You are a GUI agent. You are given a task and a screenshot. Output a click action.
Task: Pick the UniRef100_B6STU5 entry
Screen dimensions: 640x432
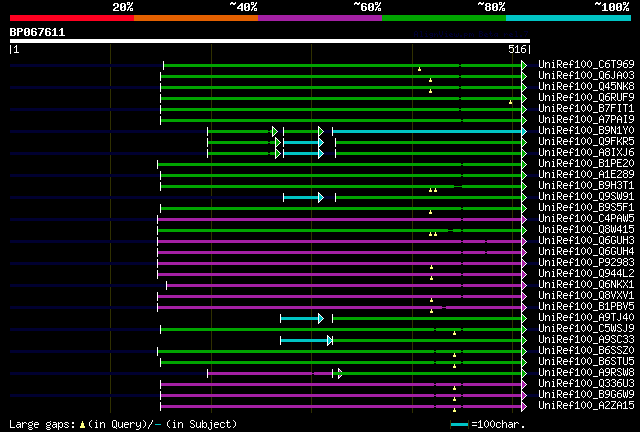coord(586,362)
